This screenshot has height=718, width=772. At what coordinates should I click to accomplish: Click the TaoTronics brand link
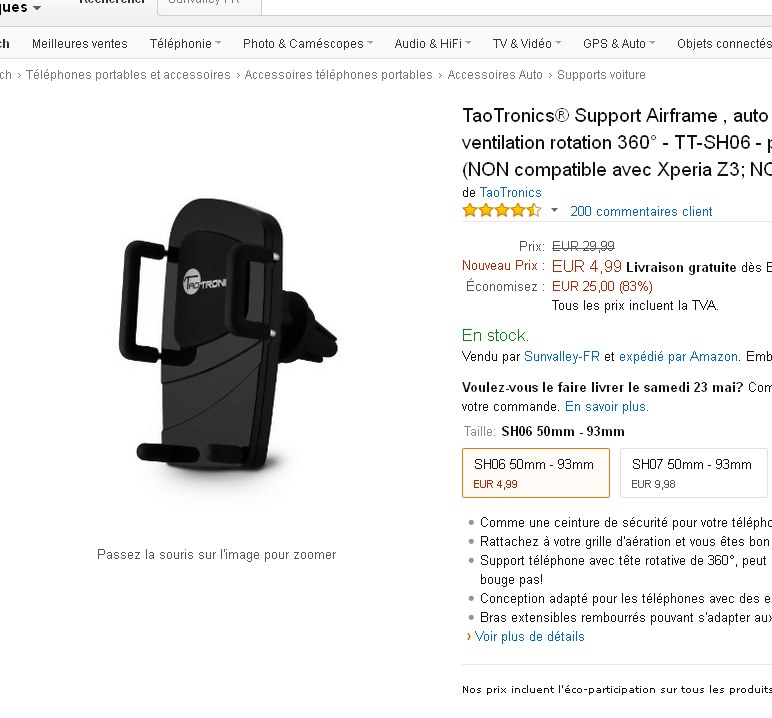pyautogui.click(x=511, y=193)
